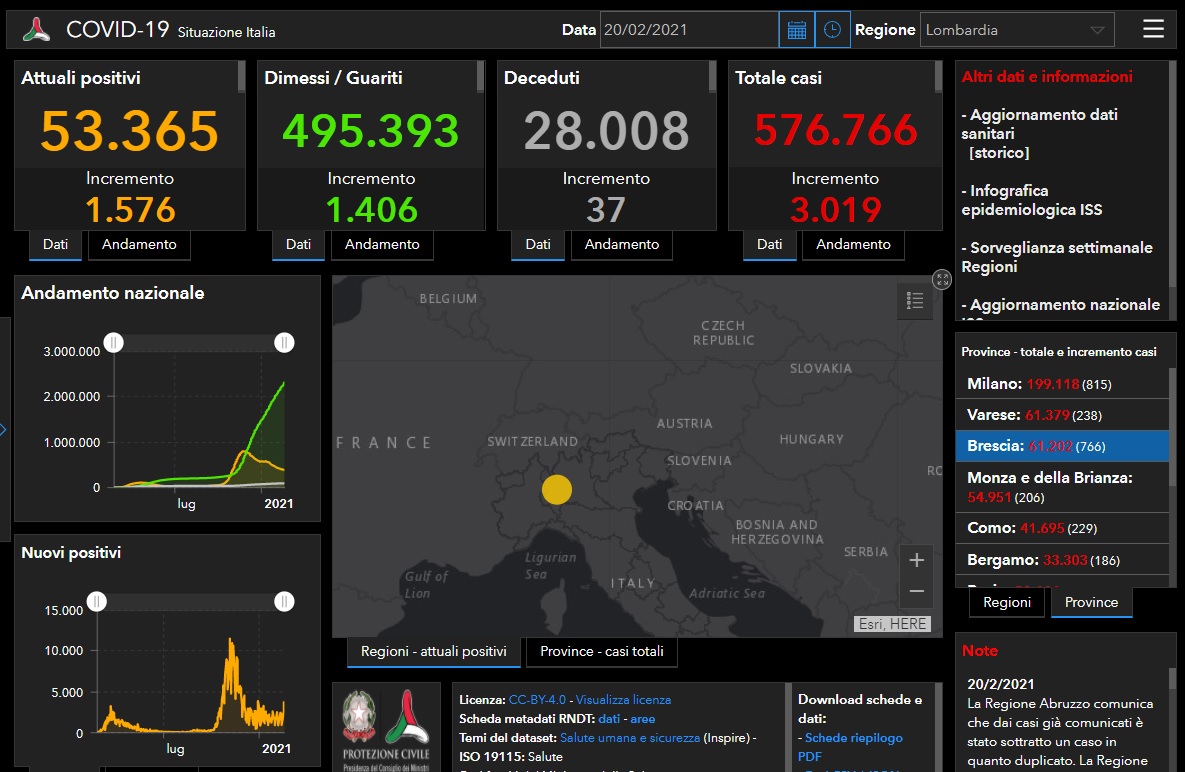Switch to Andamento tab under Attuali positivi

coord(139,244)
